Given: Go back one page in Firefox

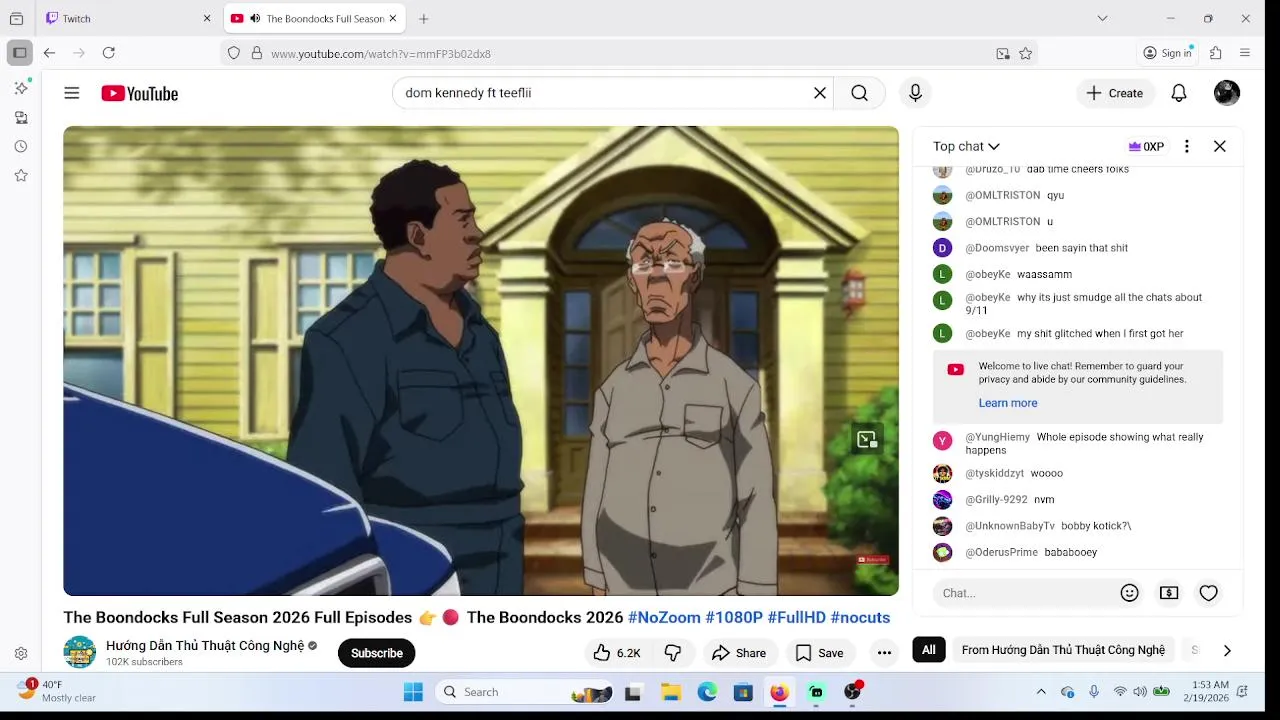Looking at the screenshot, I should tap(49, 53).
